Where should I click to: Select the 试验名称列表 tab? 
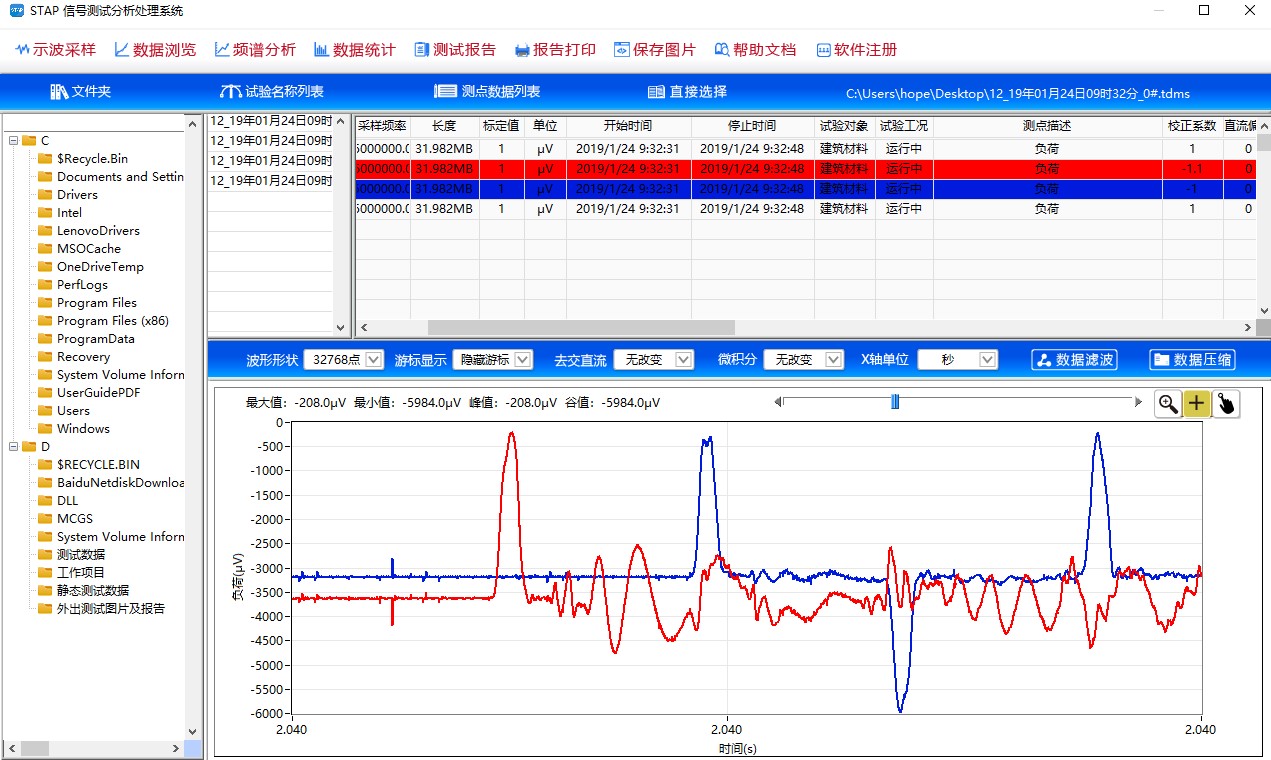[272, 91]
